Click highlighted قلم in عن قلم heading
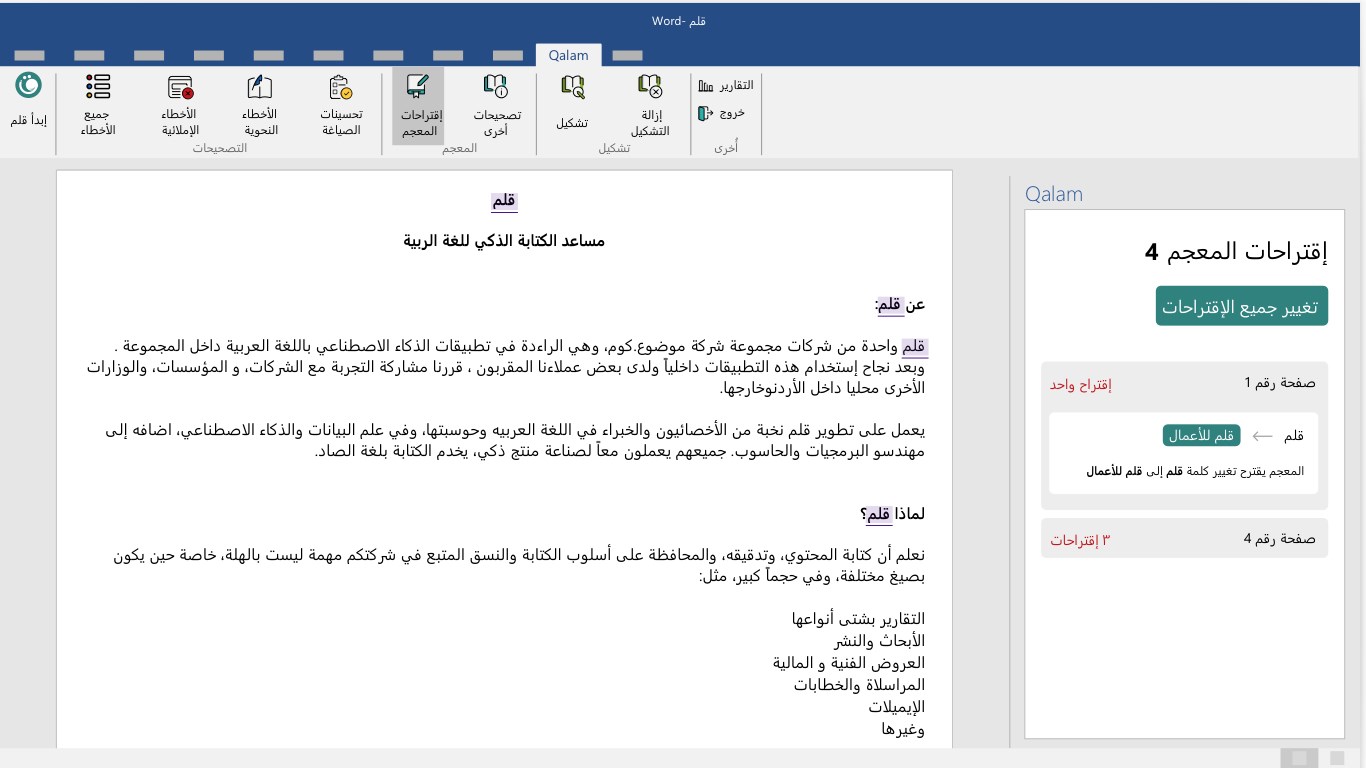The image size is (1366, 768). point(890,305)
